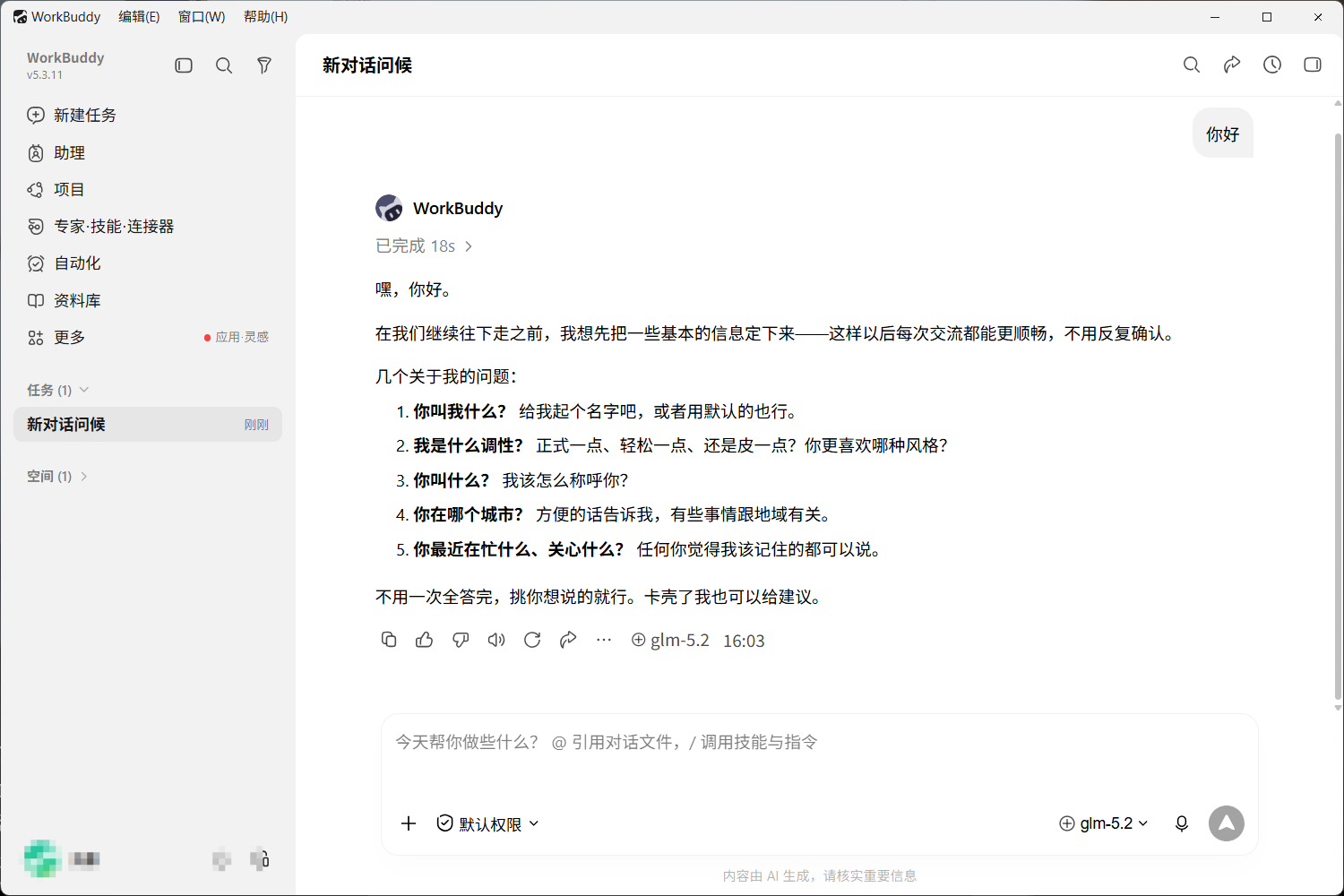Click the 应用·灵感 badge
1344x896 pixels.
[237, 338]
